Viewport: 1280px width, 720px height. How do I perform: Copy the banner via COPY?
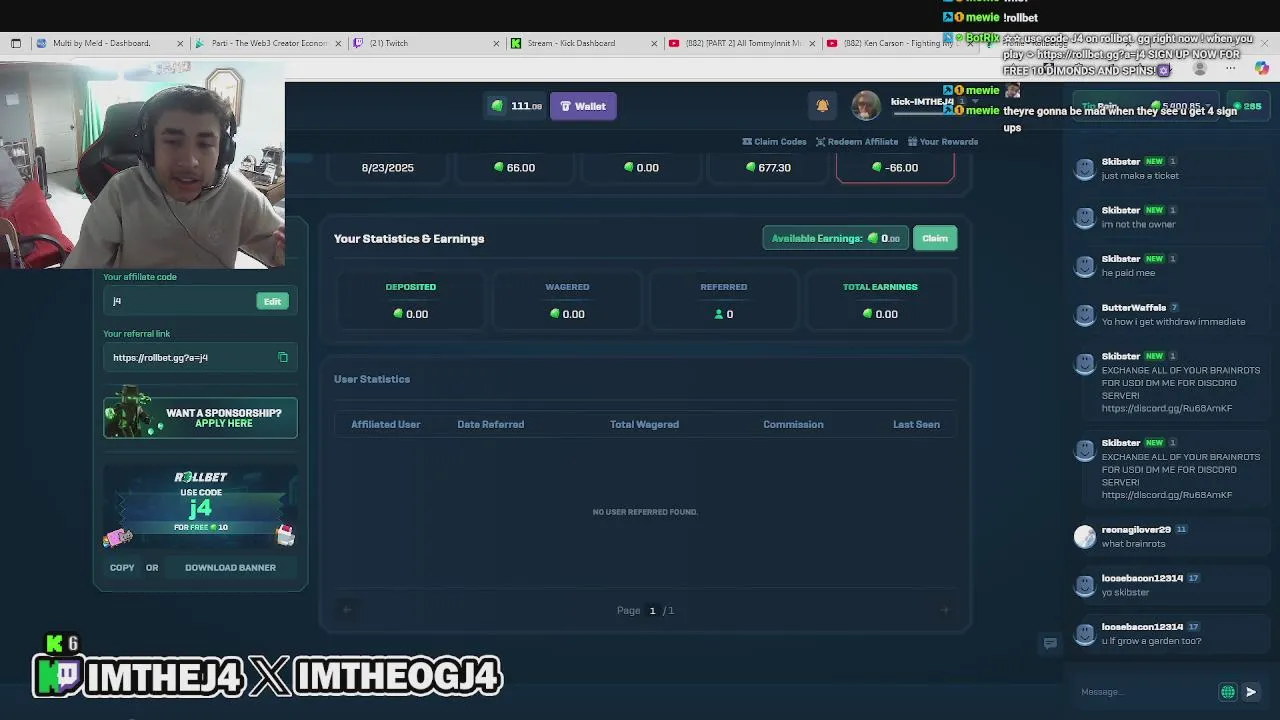coord(122,568)
